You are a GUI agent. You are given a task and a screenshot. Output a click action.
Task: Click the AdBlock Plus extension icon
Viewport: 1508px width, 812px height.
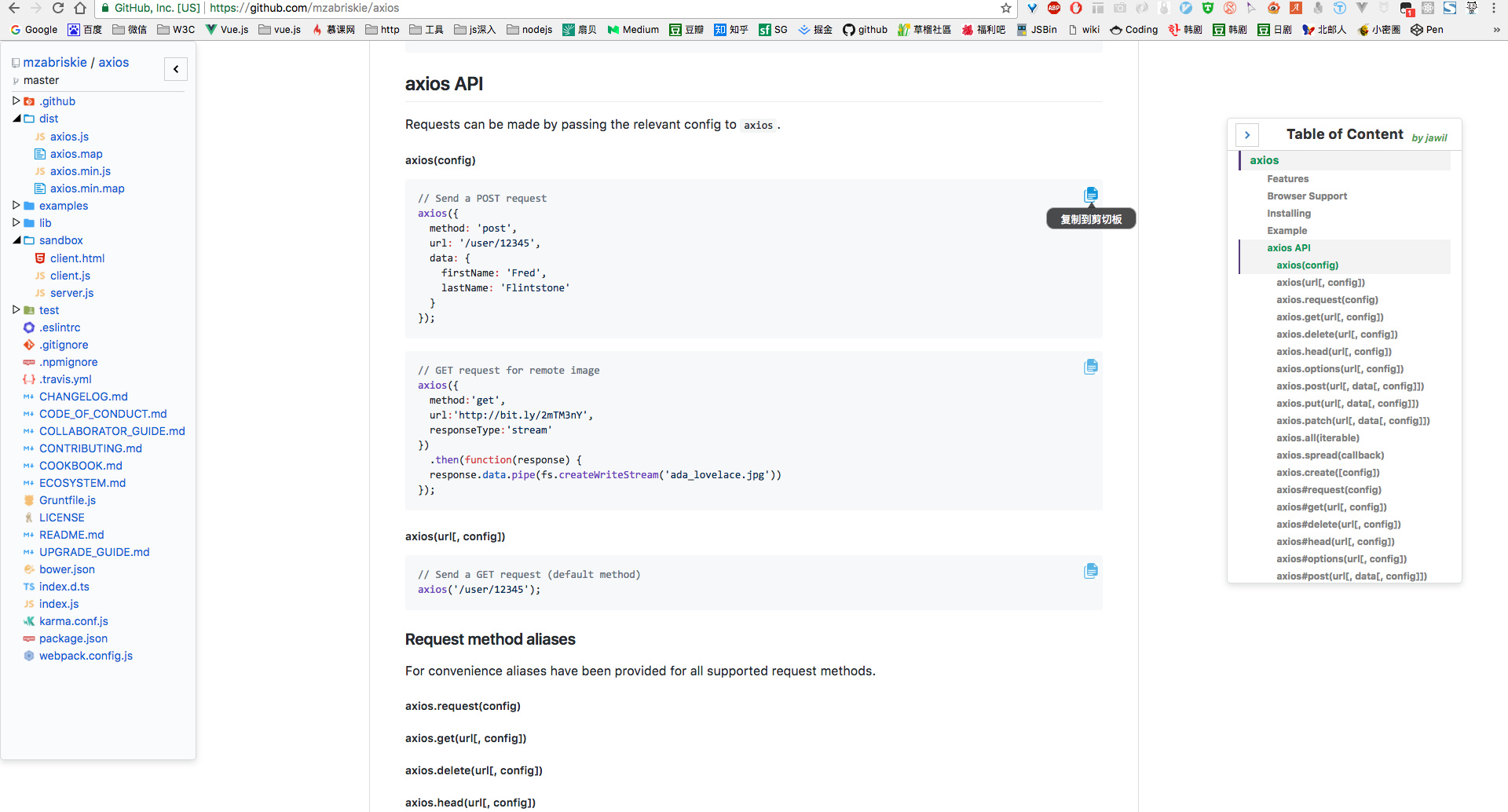point(1054,9)
